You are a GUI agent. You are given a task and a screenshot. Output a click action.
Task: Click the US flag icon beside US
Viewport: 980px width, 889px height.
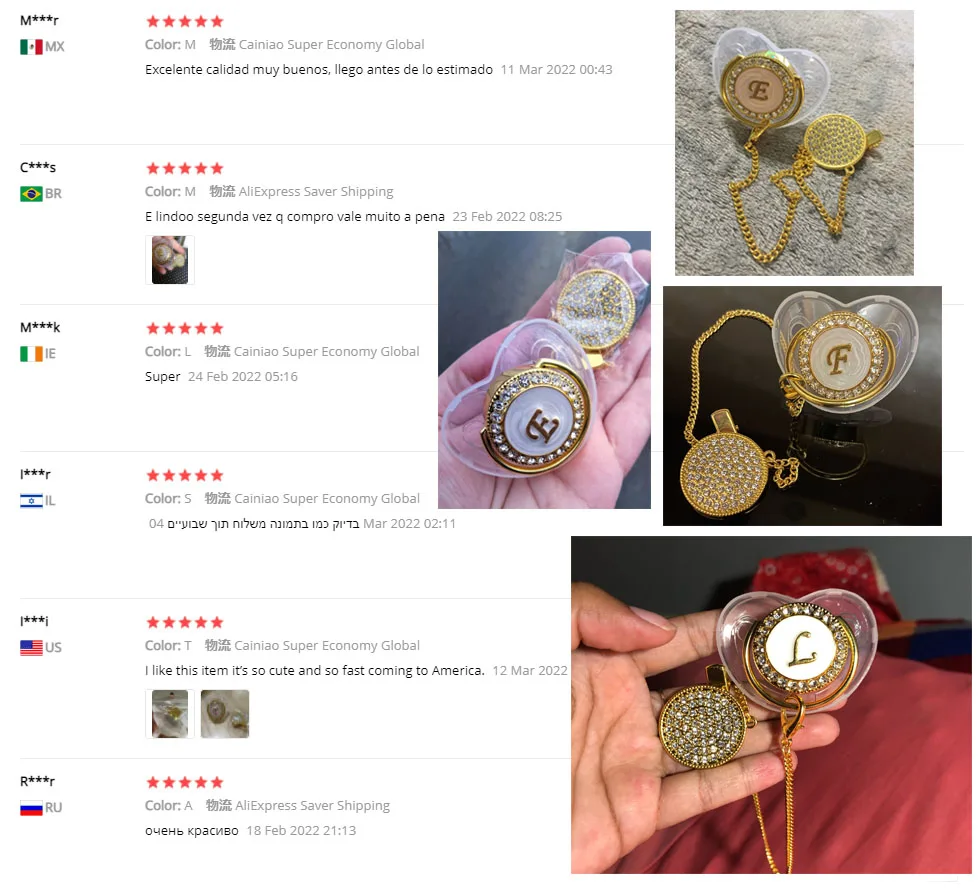tap(31, 648)
